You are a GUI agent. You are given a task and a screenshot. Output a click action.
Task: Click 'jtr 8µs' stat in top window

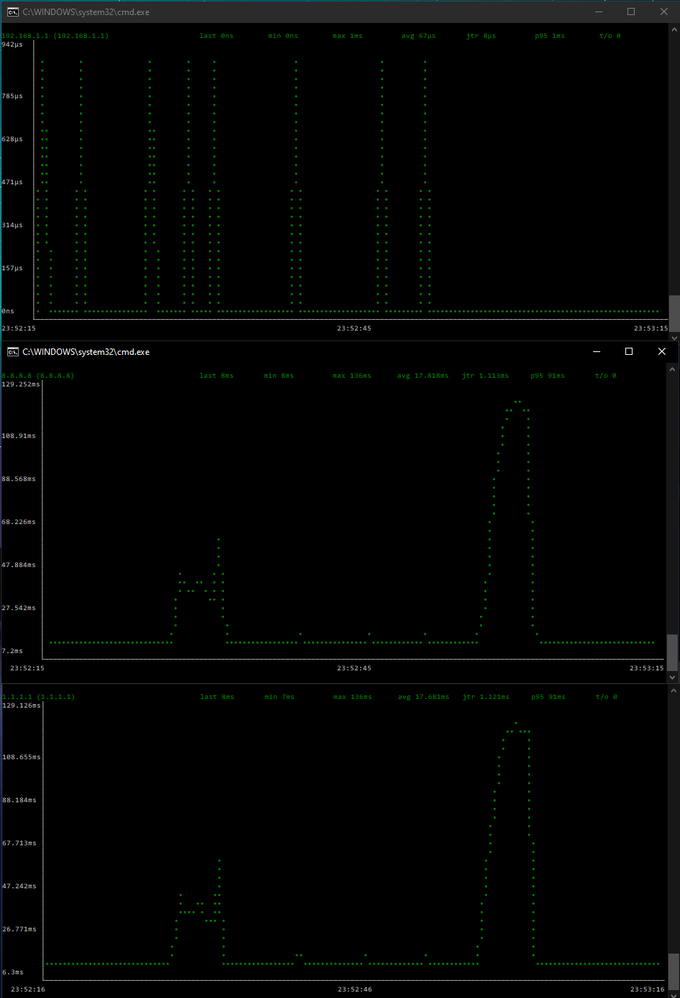coord(481,36)
